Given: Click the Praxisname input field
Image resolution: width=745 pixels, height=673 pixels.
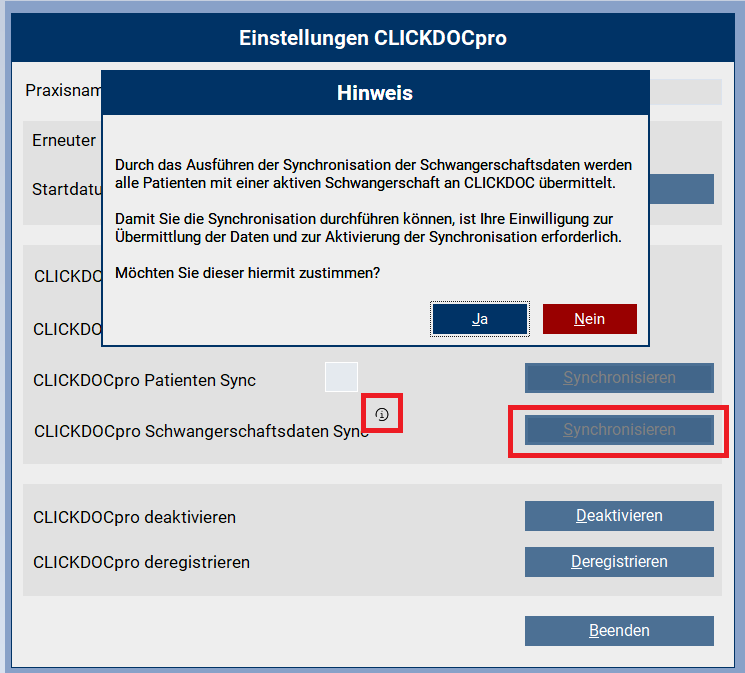Looking at the screenshot, I should coord(685,92).
